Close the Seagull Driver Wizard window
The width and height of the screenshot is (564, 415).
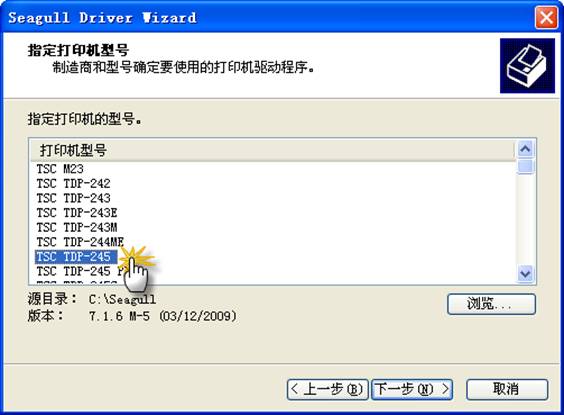[x=546, y=17]
